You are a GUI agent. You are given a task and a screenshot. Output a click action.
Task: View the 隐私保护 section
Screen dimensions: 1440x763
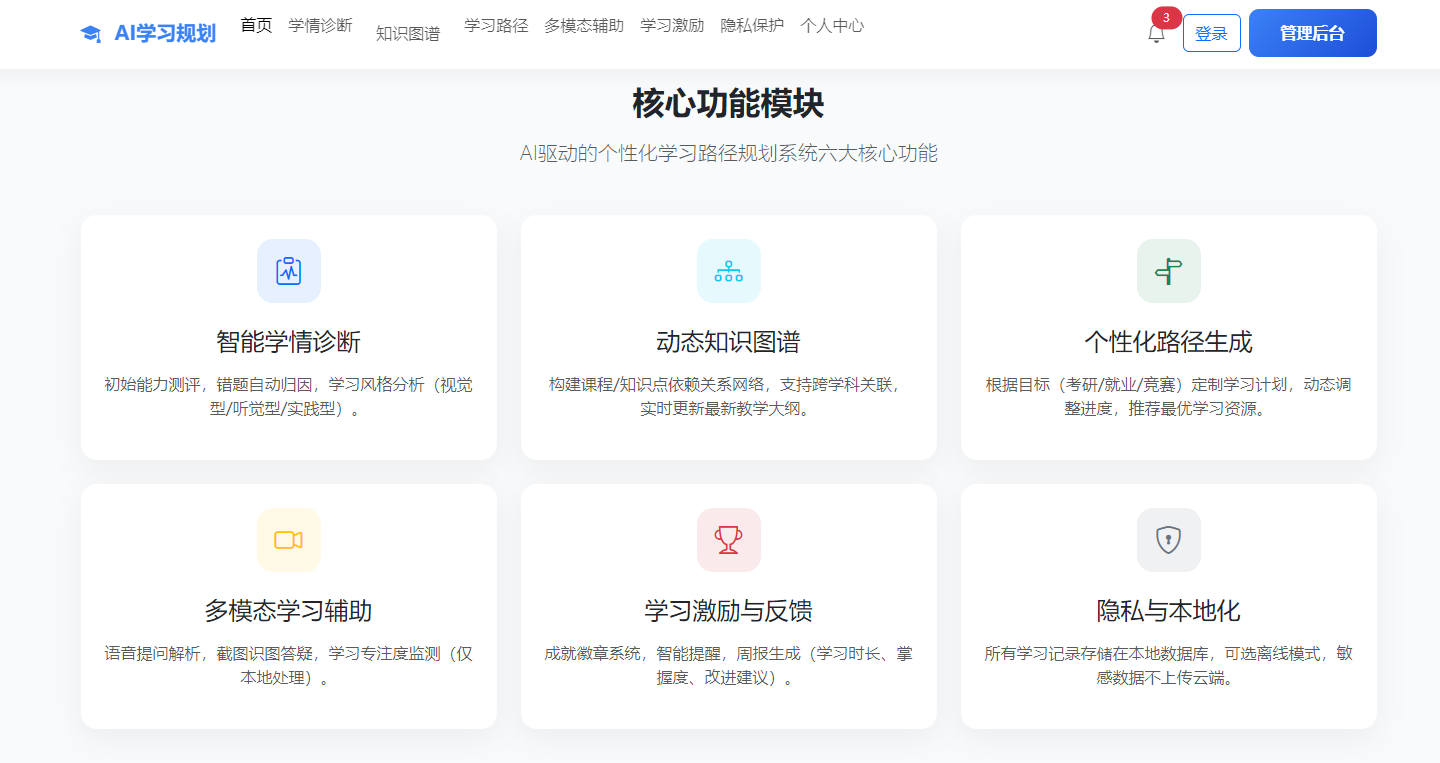(x=750, y=25)
